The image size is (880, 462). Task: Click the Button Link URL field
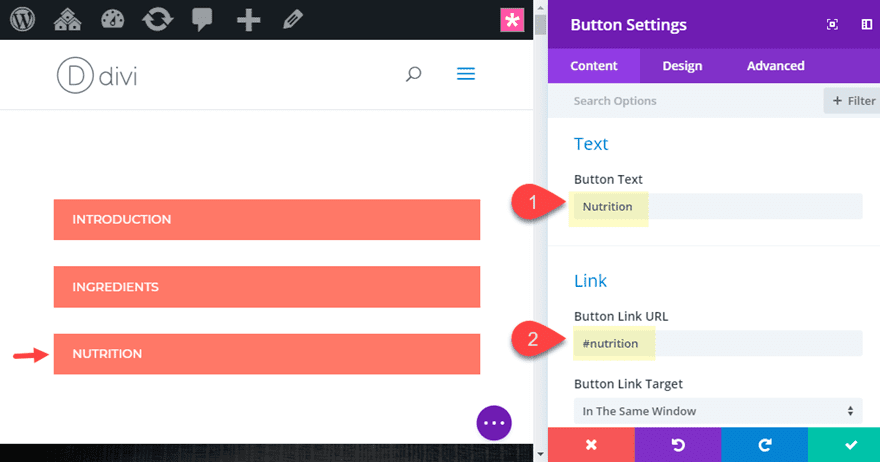click(717, 344)
